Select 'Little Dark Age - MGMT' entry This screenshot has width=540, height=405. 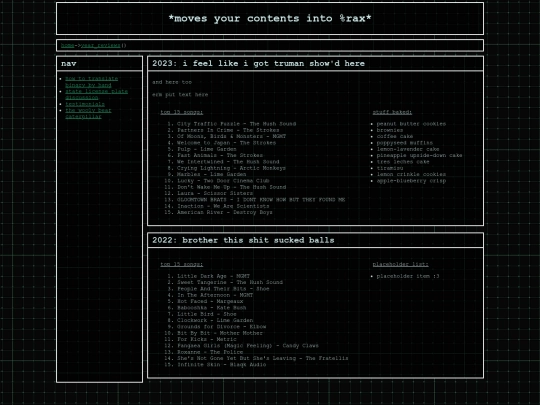[213, 276]
